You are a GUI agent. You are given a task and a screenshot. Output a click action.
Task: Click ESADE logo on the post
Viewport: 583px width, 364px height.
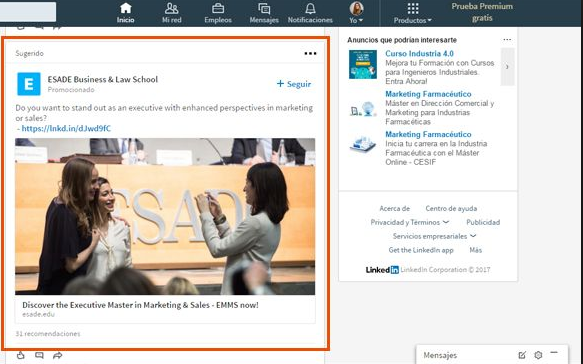click(x=29, y=84)
